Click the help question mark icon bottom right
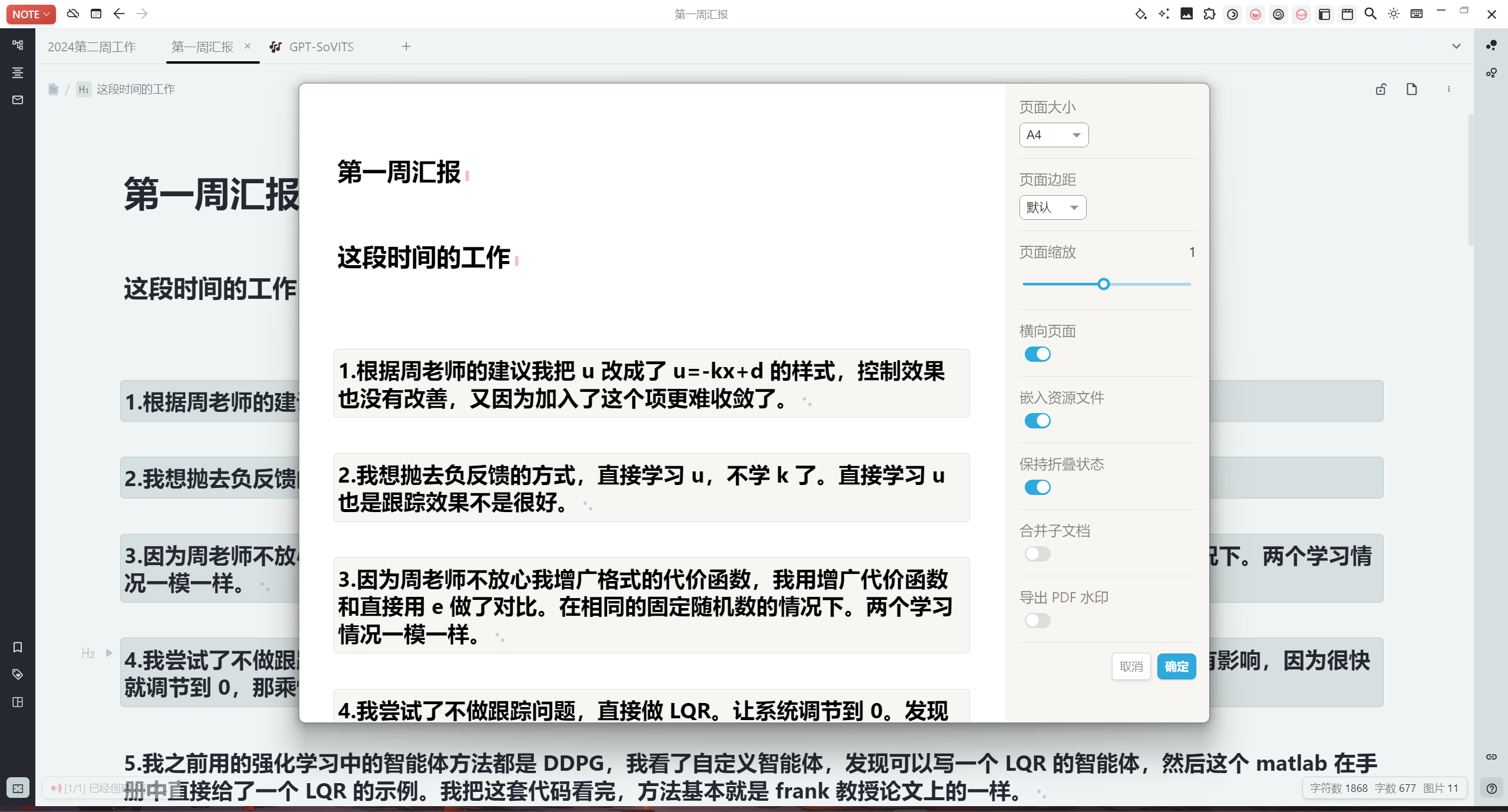 (x=1491, y=788)
